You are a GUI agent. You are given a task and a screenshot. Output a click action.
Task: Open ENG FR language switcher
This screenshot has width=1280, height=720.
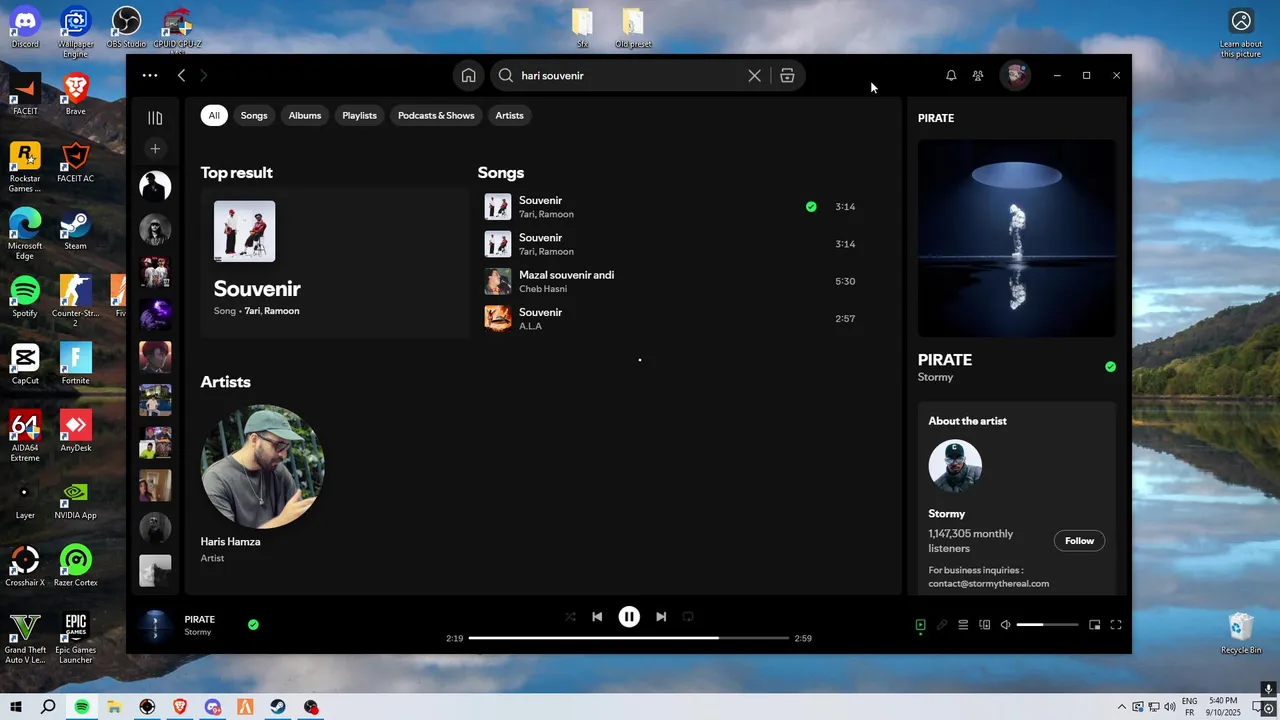point(1190,707)
